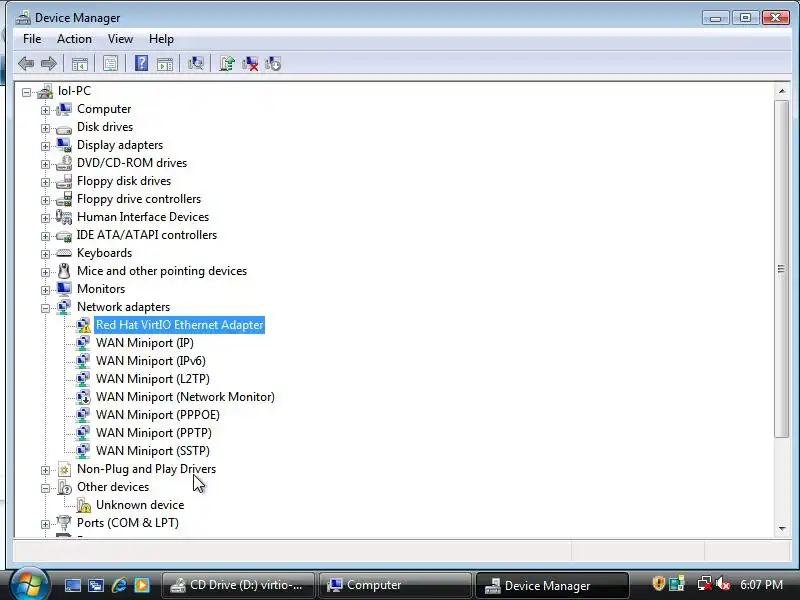Launch Internet Explorer from Quick Launch
The image size is (800, 600).
pos(119,585)
